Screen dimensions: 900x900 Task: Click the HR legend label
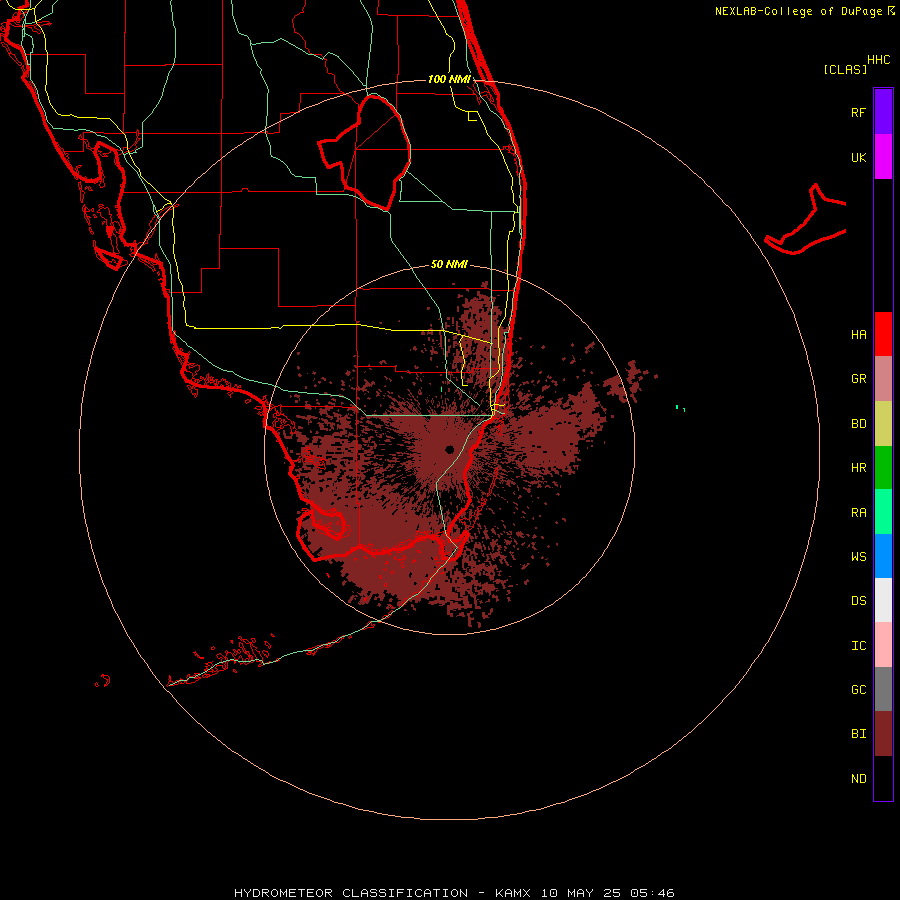point(858,468)
